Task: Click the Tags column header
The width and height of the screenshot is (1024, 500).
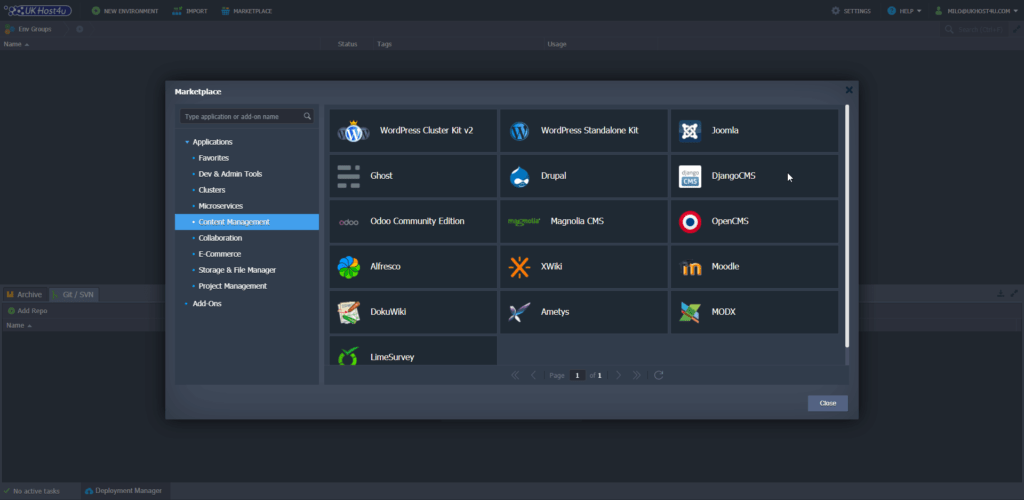Action: 384,44
